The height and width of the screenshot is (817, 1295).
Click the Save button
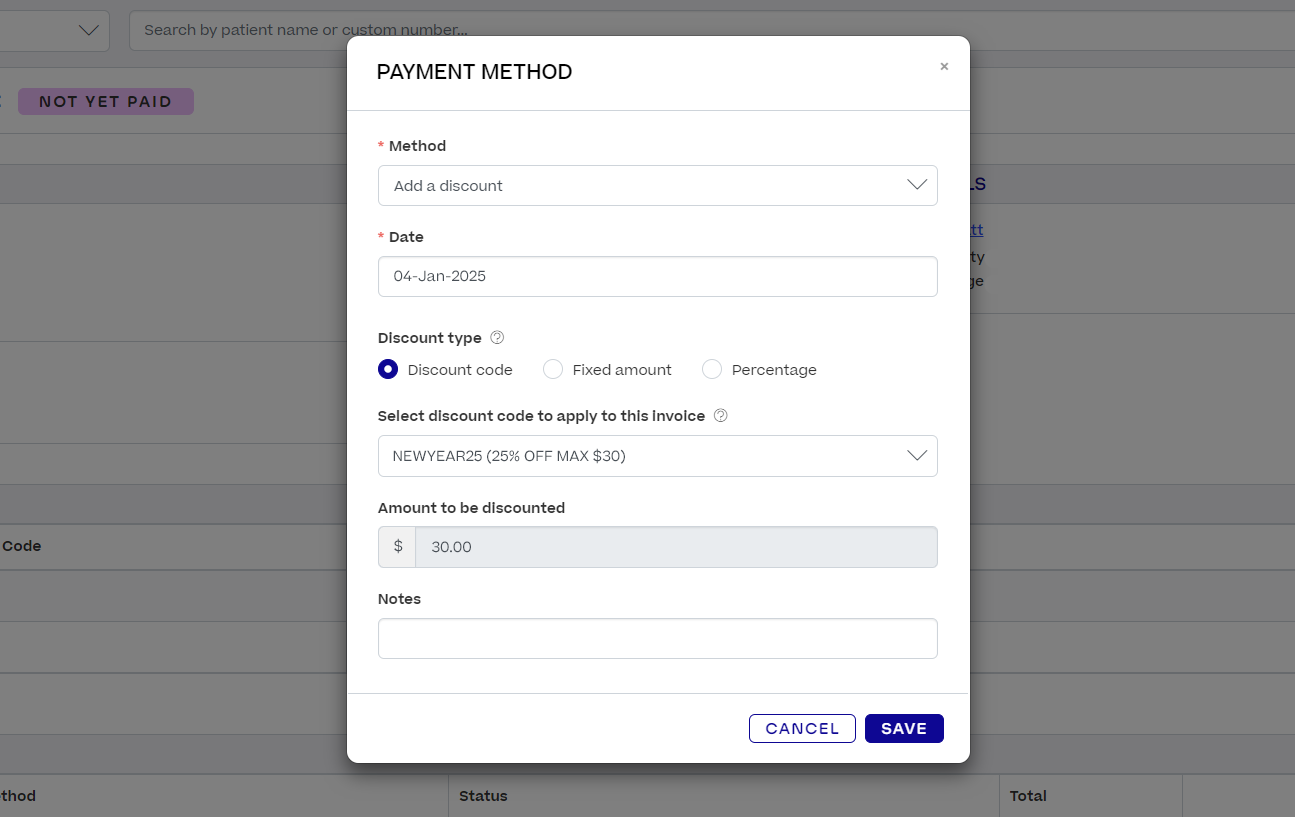point(904,728)
